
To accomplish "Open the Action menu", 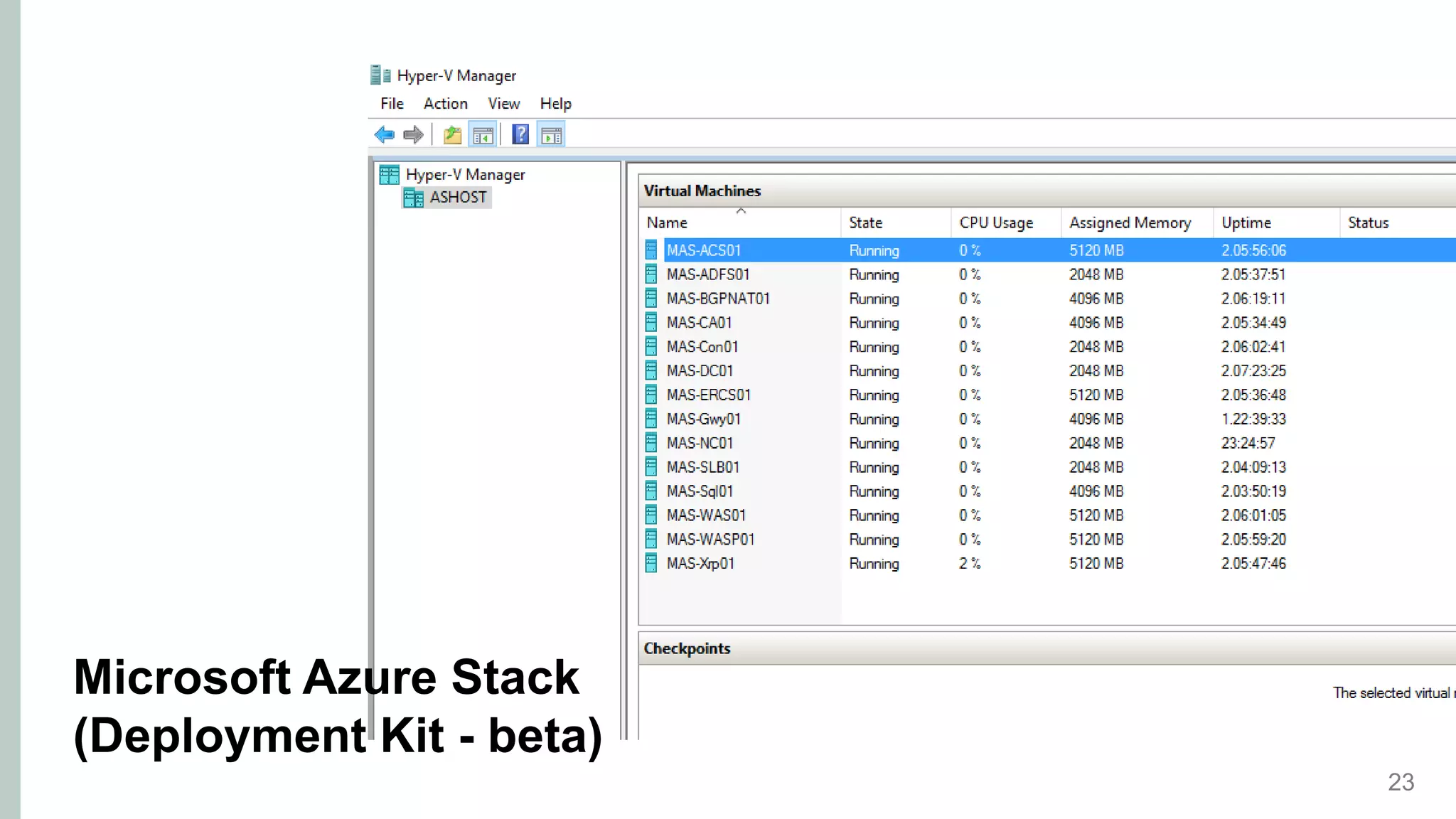I will 446,104.
